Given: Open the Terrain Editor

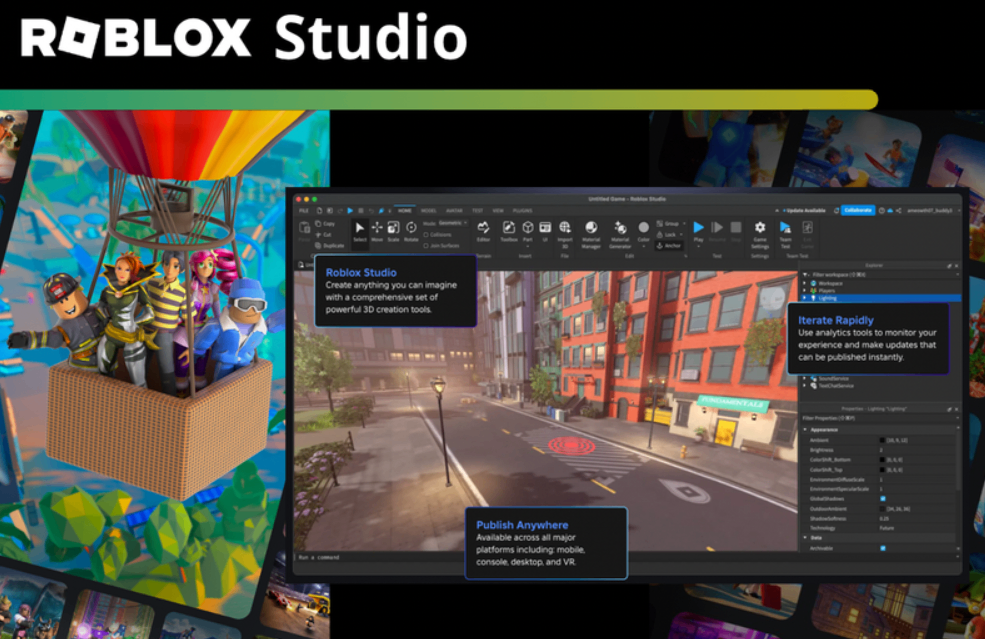Looking at the screenshot, I should (x=483, y=231).
